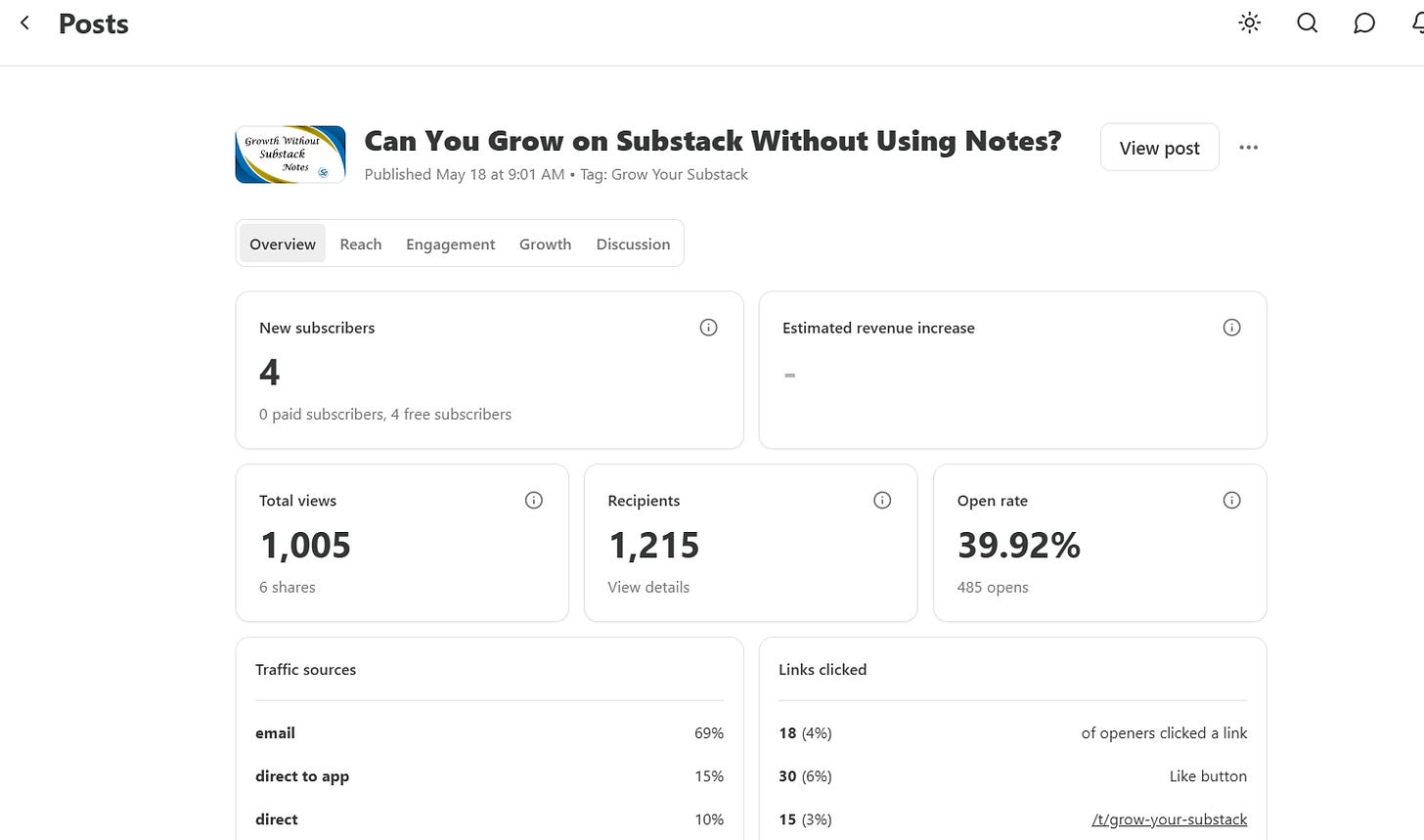Click info icon for Estimated revenue increase
Screen dimensions: 1424x840
[1231, 328]
